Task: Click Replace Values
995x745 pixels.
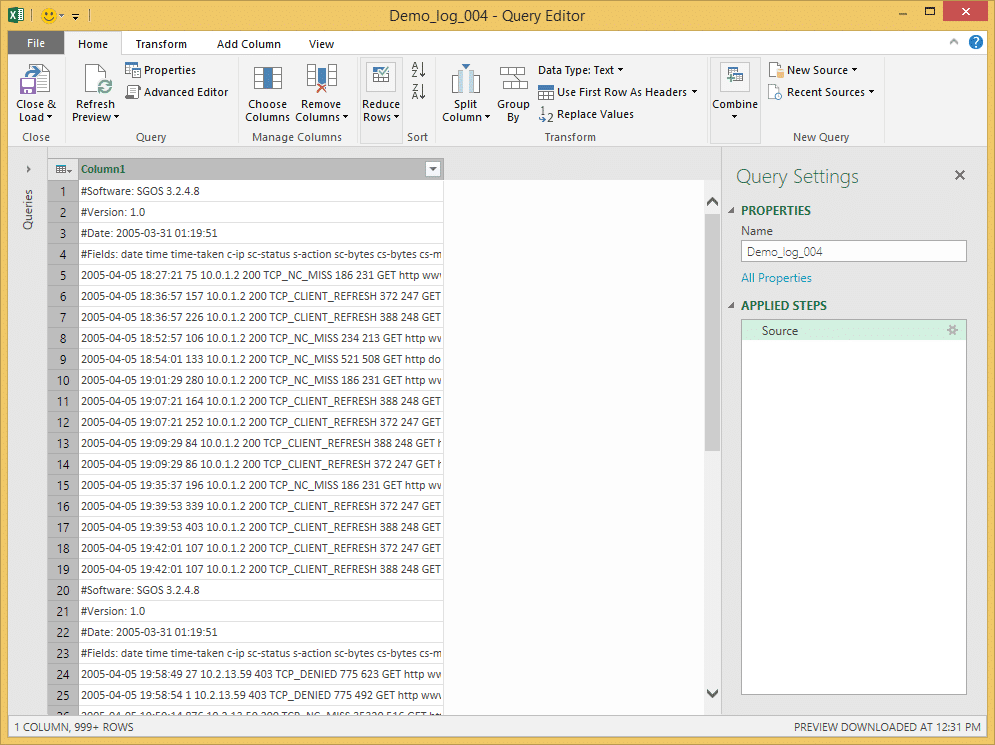Action: pyautogui.click(x=586, y=114)
